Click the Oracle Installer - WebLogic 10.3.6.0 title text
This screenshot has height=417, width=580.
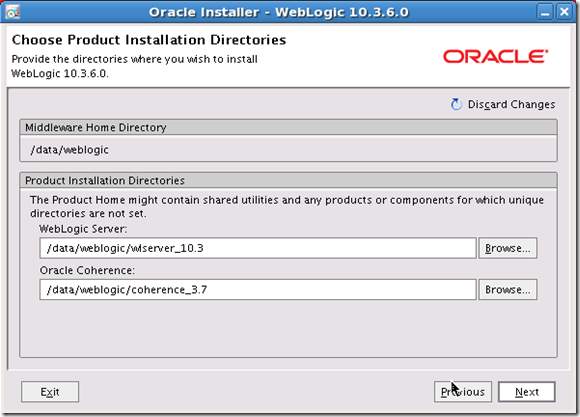tap(279, 12)
